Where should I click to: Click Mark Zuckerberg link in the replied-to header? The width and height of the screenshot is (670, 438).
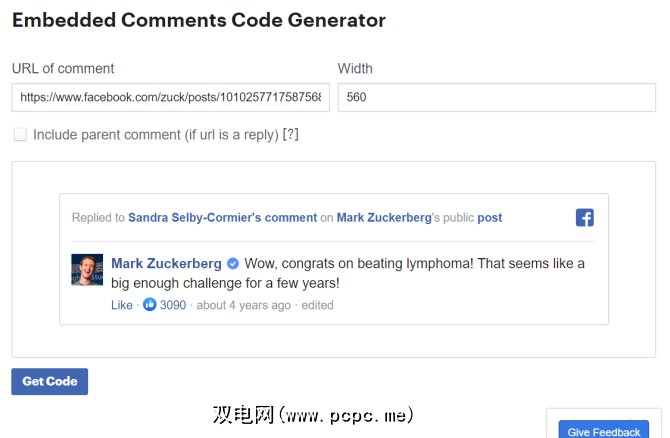click(x=383, y=218)
